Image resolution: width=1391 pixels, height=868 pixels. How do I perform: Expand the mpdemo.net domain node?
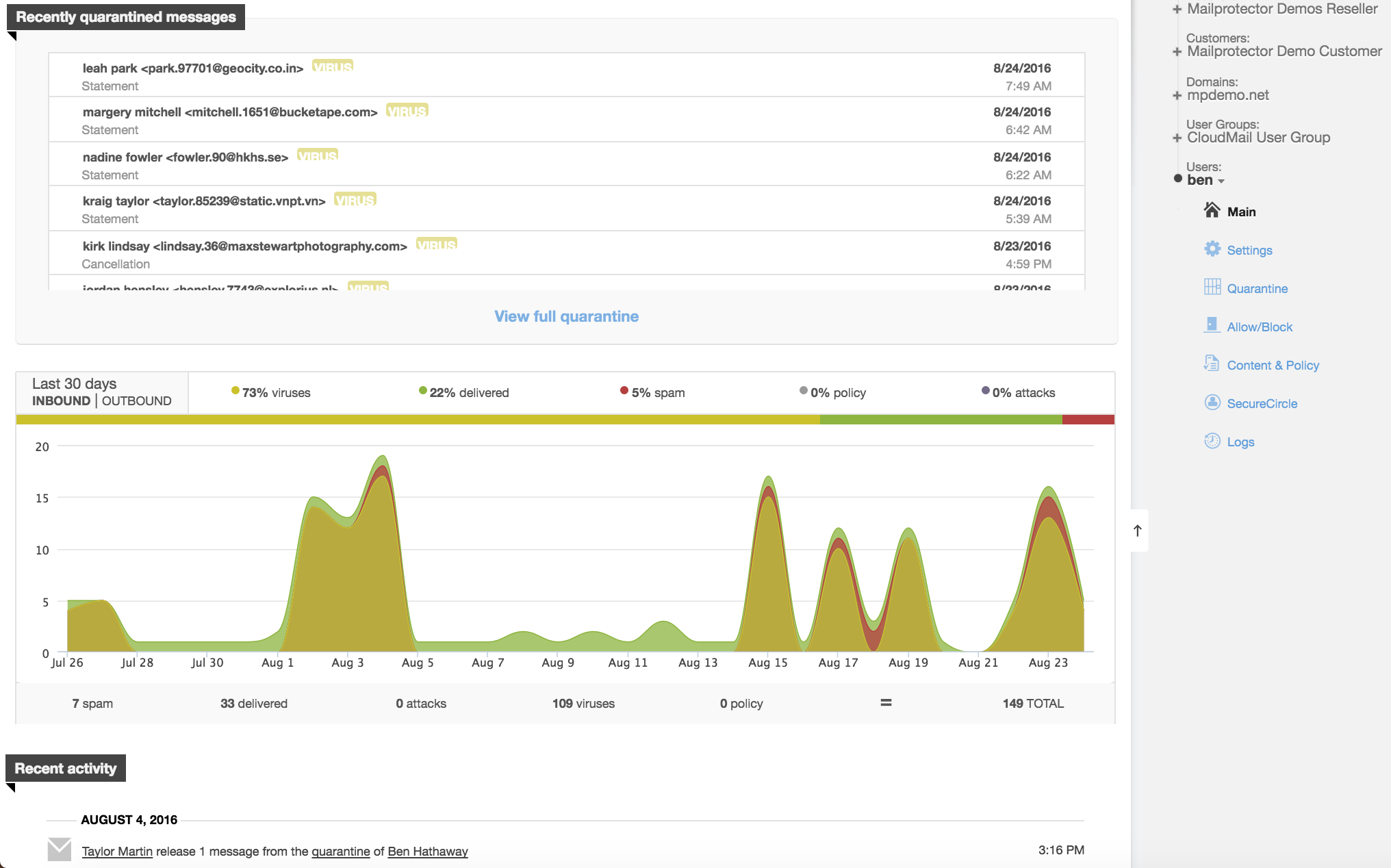click(x=1177, y=96)
